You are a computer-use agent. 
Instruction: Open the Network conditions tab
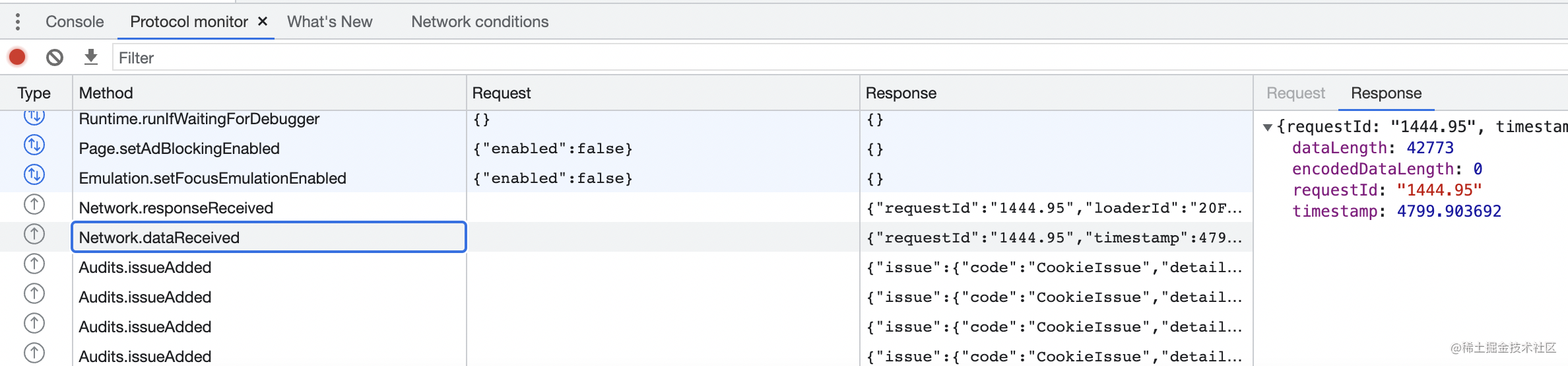(480, 22)
